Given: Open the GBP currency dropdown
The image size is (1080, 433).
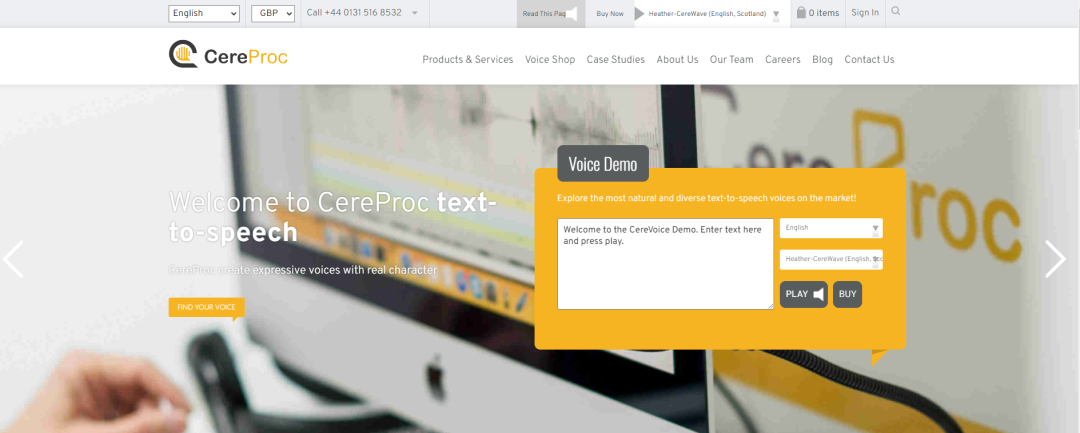Looking at the screenshot, I should click(x=273, y=13).
